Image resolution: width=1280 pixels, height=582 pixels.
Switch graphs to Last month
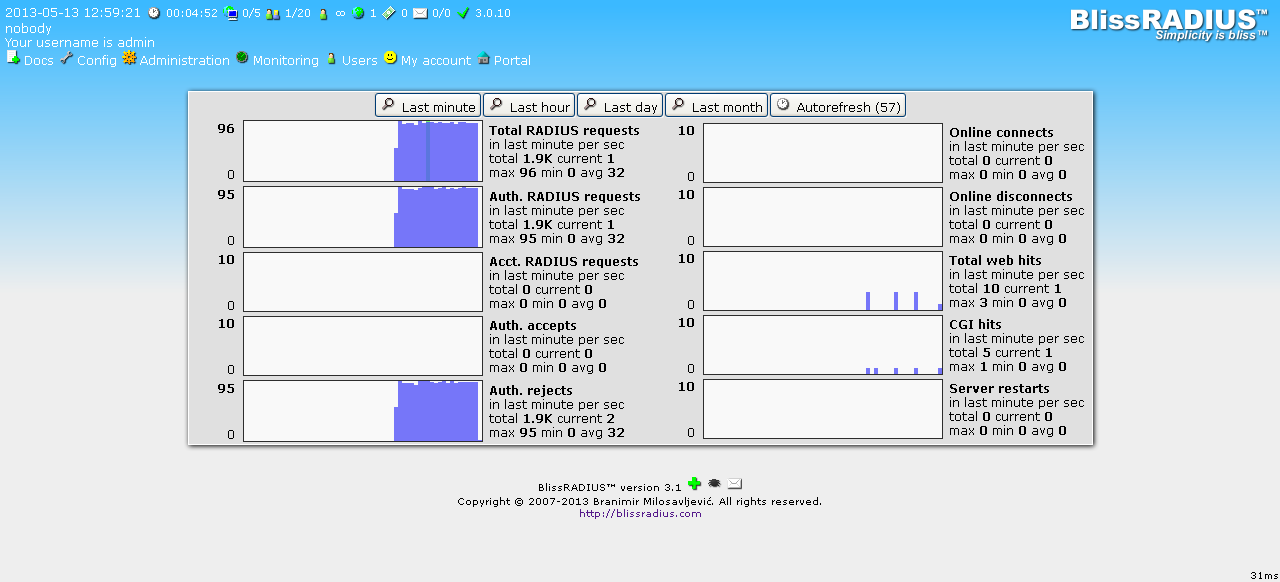[716, 106]
